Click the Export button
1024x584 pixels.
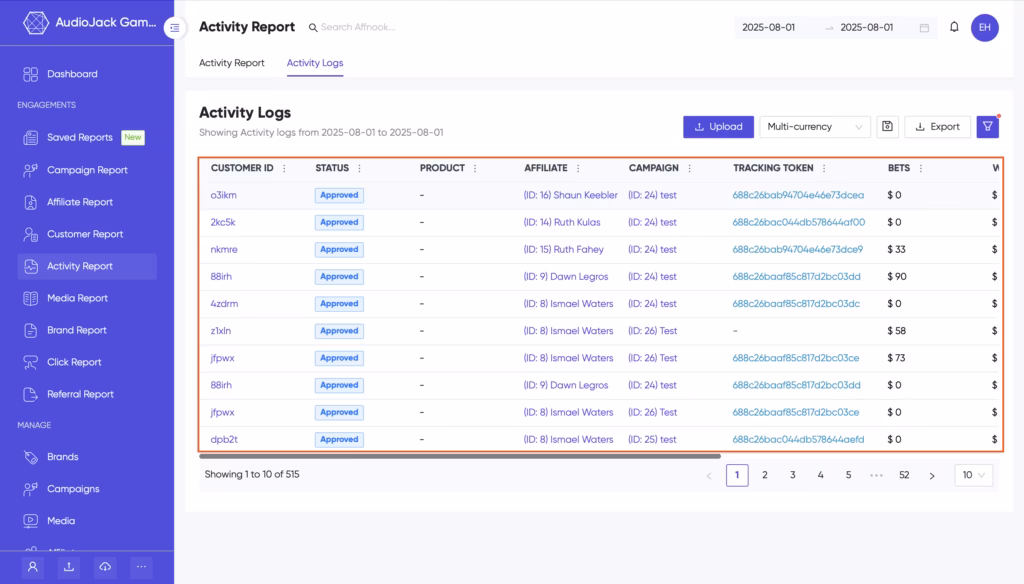[x=937, y=127]
